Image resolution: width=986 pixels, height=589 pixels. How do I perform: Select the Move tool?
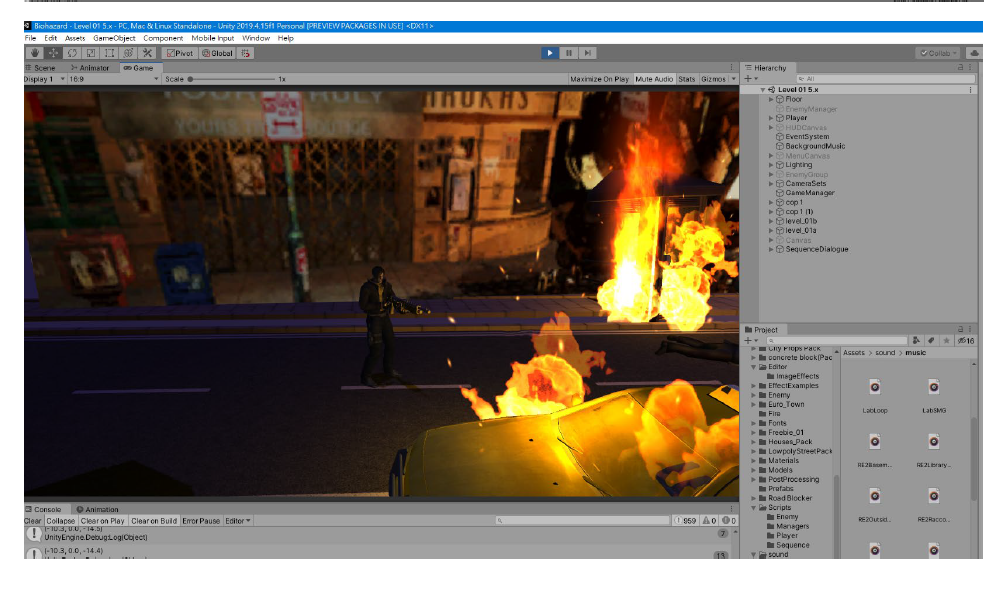point(54,53)
